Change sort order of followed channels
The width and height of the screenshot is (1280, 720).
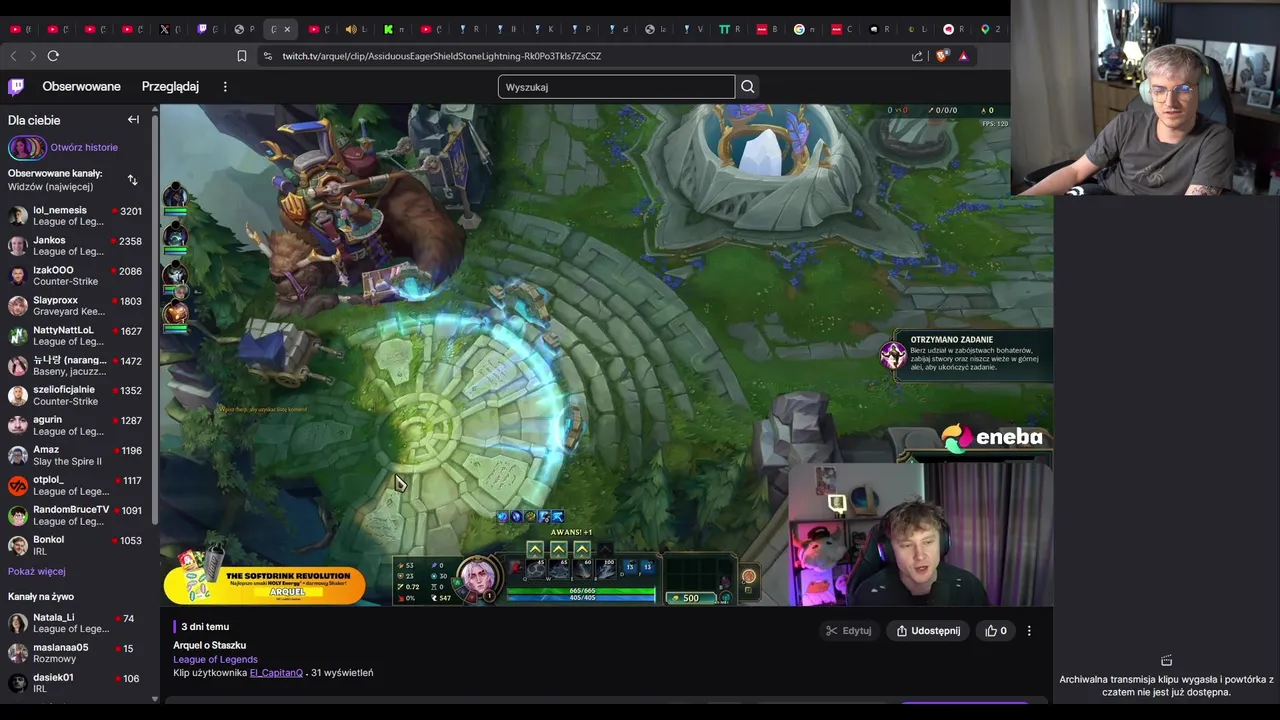[132, 180]
